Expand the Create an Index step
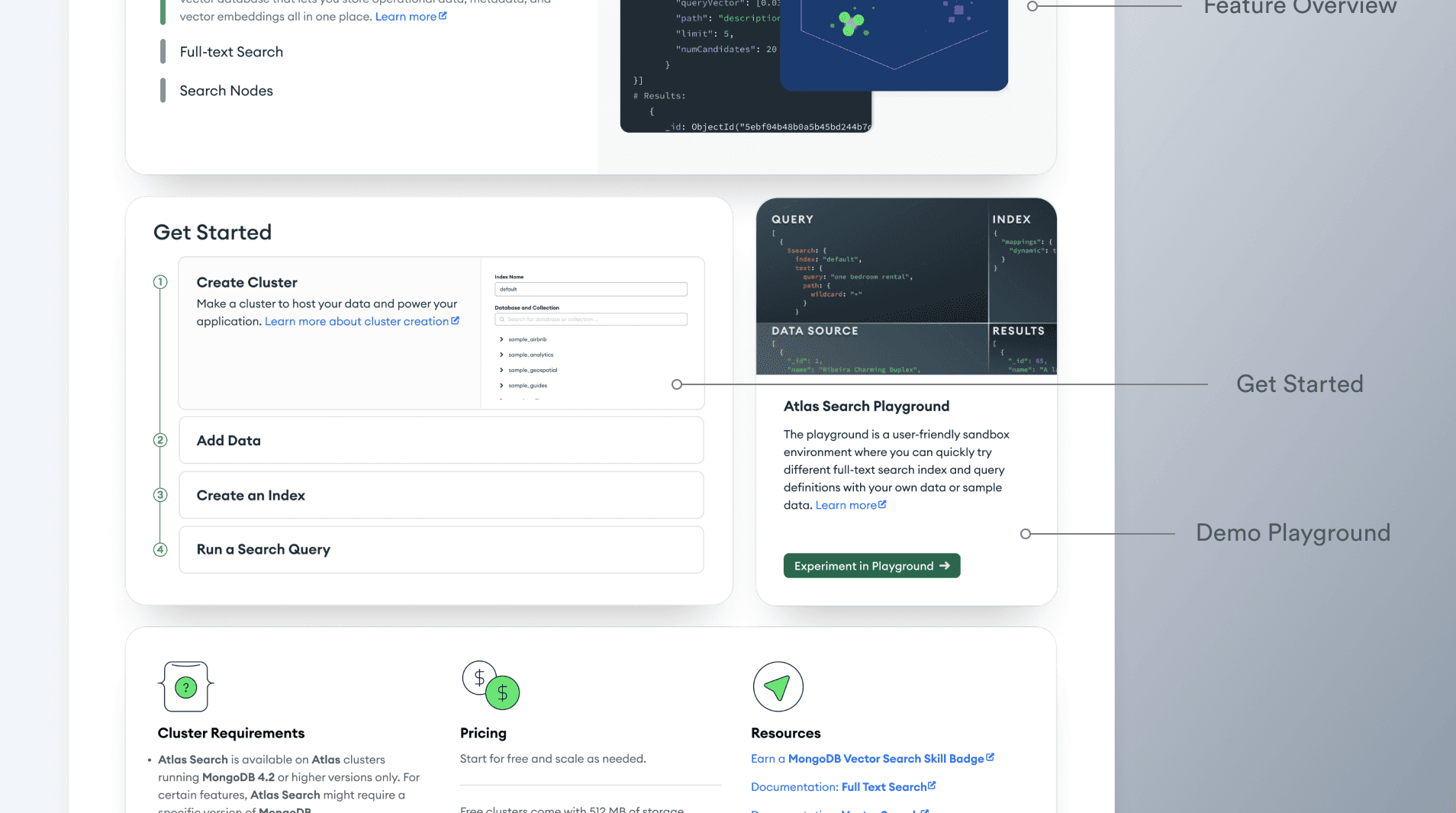Image resolution: width=1456 pixels, height=813 pixels. coord(441,495)
